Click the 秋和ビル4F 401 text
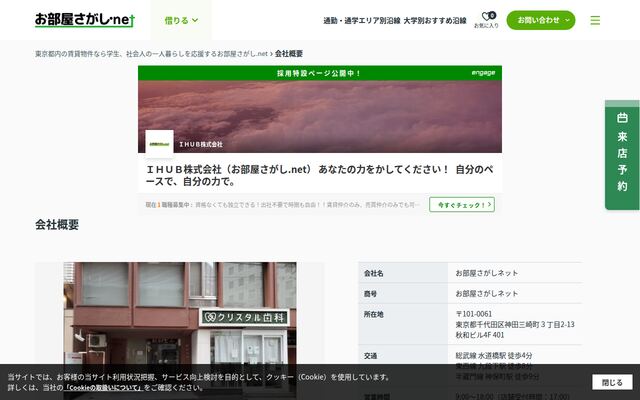640x400 pixels. click(x=480, y=335)
